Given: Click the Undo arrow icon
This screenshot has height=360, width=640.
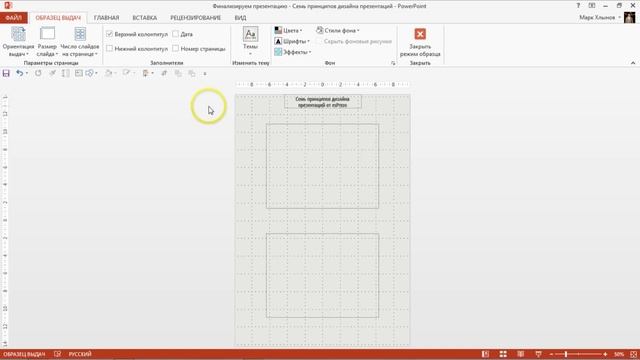Looking at the screenshot, I should pos(19,73).
